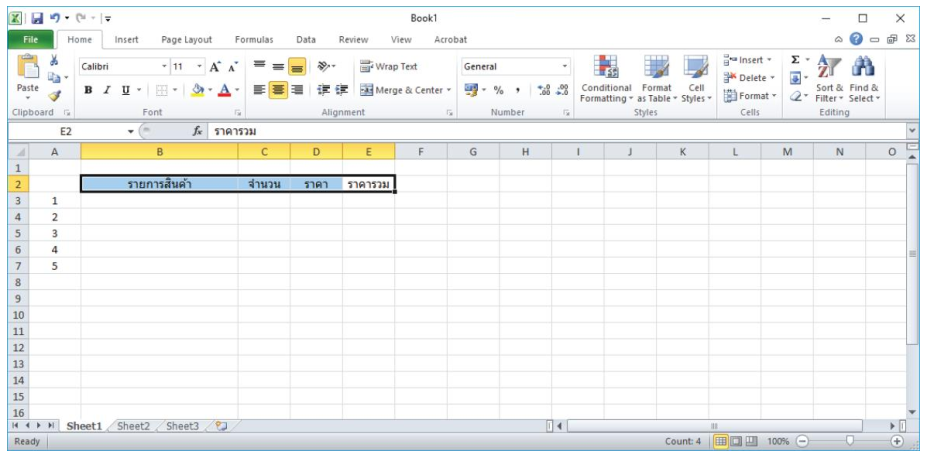Open the Page Layout ribbon tab
Viewport: 925px width, 459px height.
186,40
